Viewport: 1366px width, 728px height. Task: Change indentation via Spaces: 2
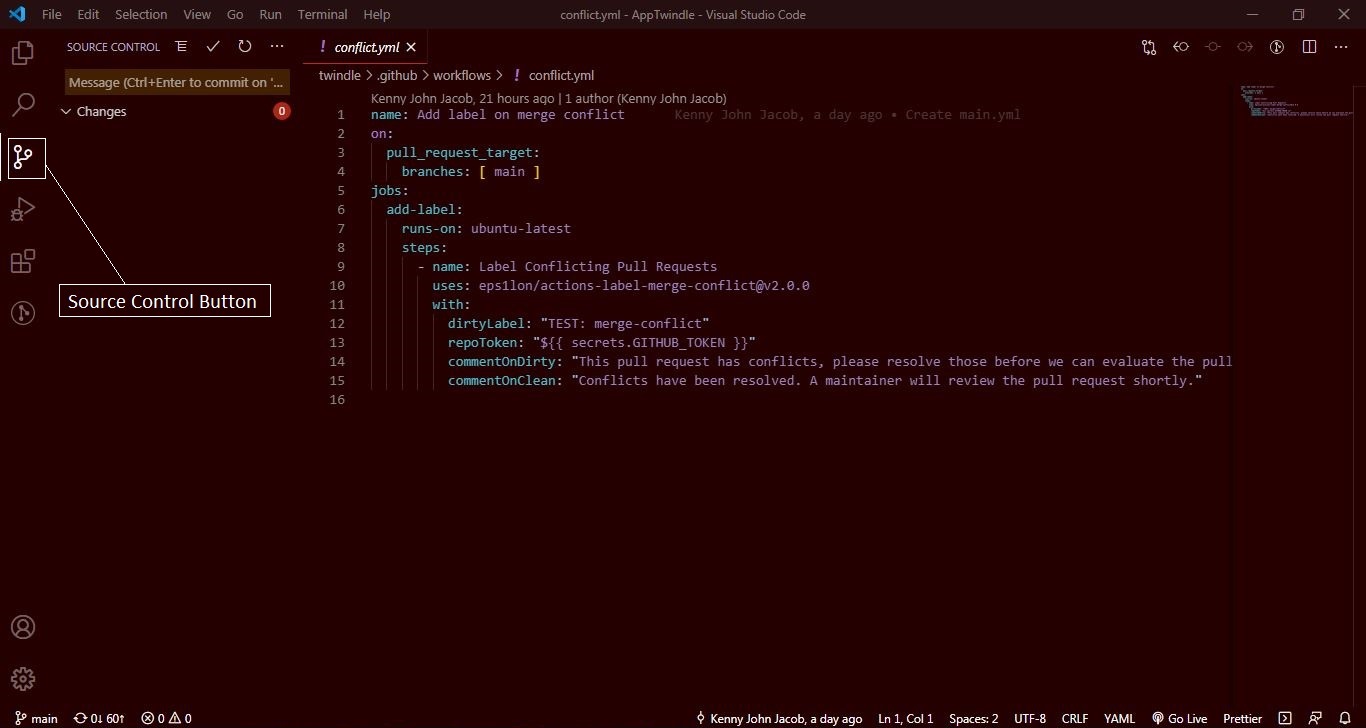tap(973, 718)
